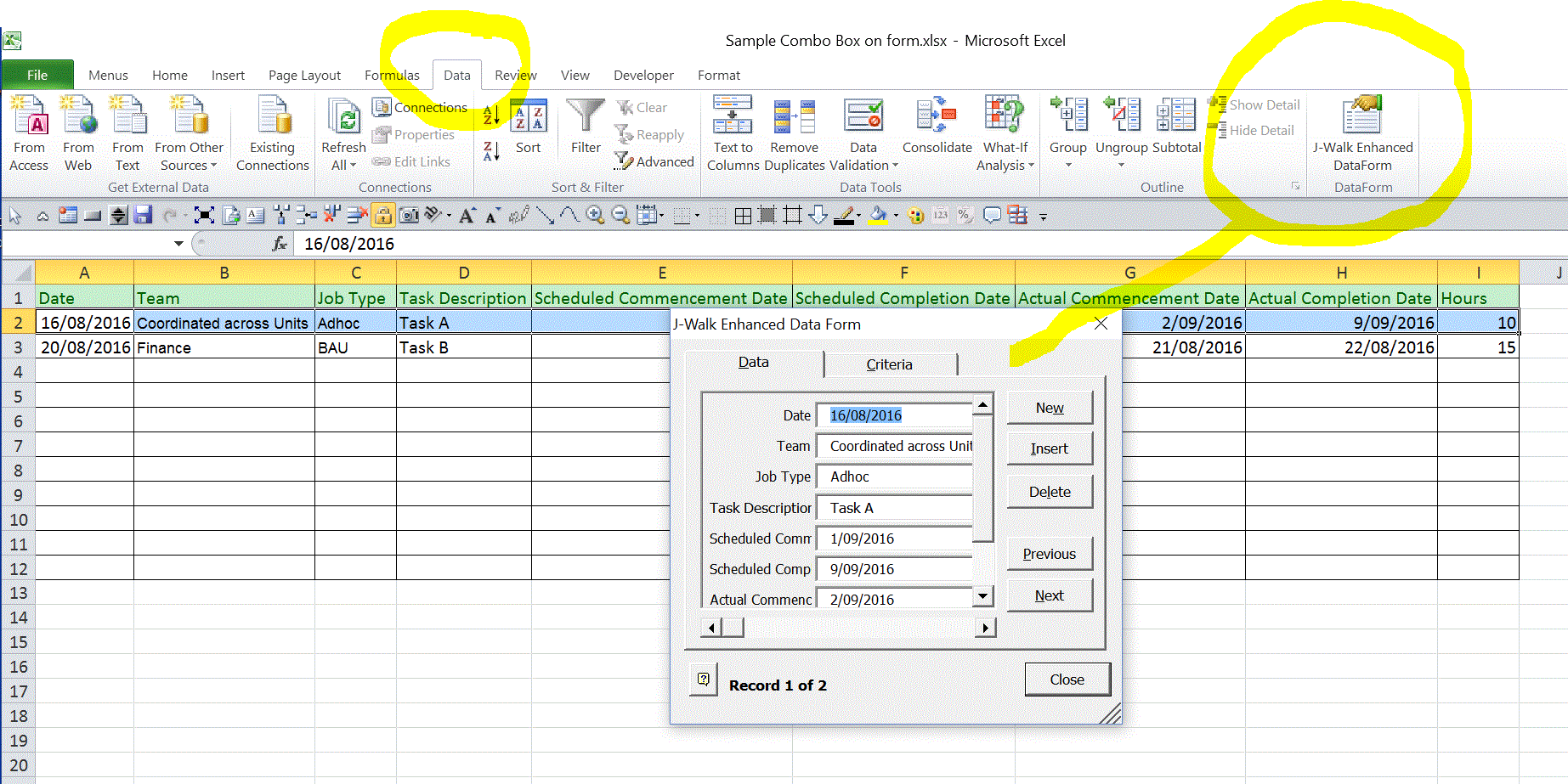
Task: Select cell with 22/08/2016
Action: click(x=1341, y=347)
